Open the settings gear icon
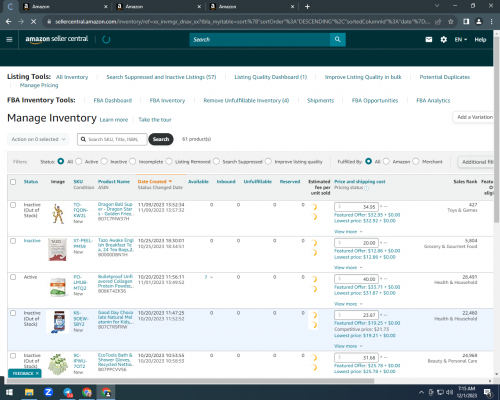Screen dimensions: 500x400 443,39
